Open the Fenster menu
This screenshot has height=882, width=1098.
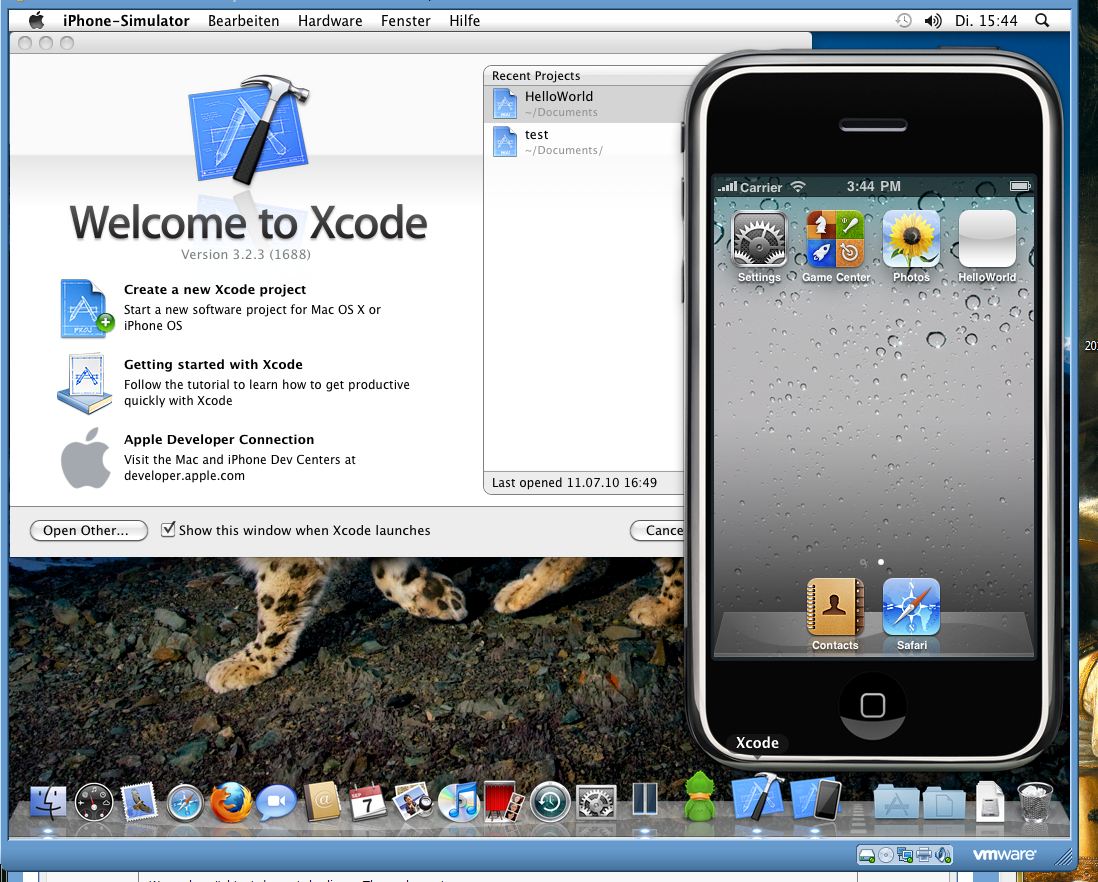(x=405, y=20)
